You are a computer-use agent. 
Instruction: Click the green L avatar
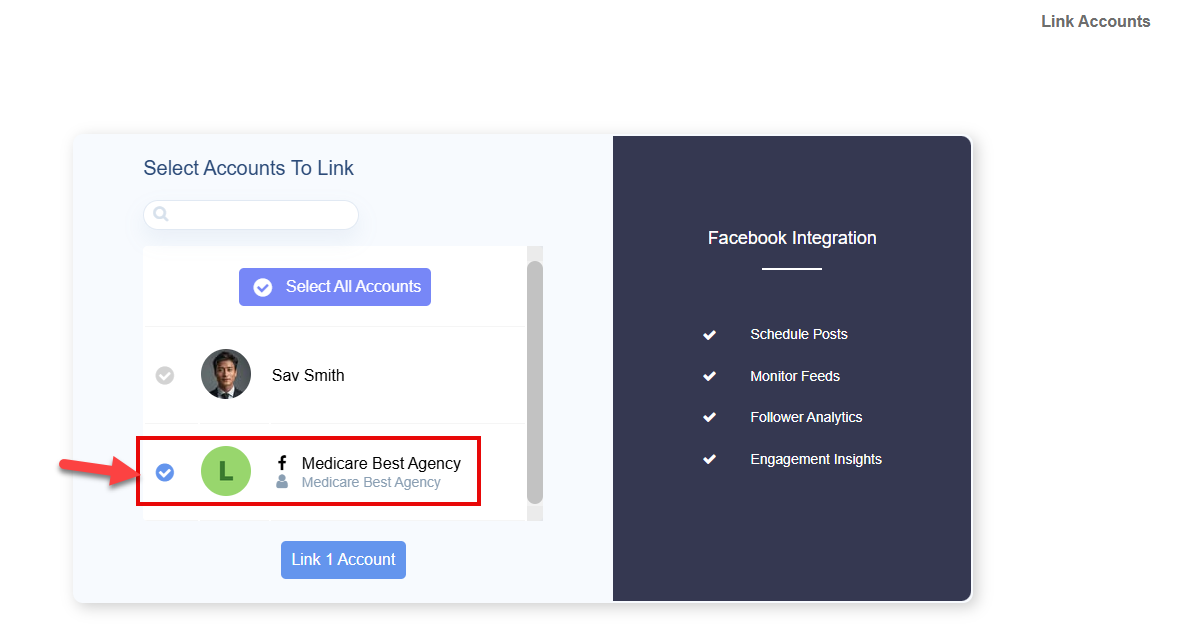tap(226, 471)
